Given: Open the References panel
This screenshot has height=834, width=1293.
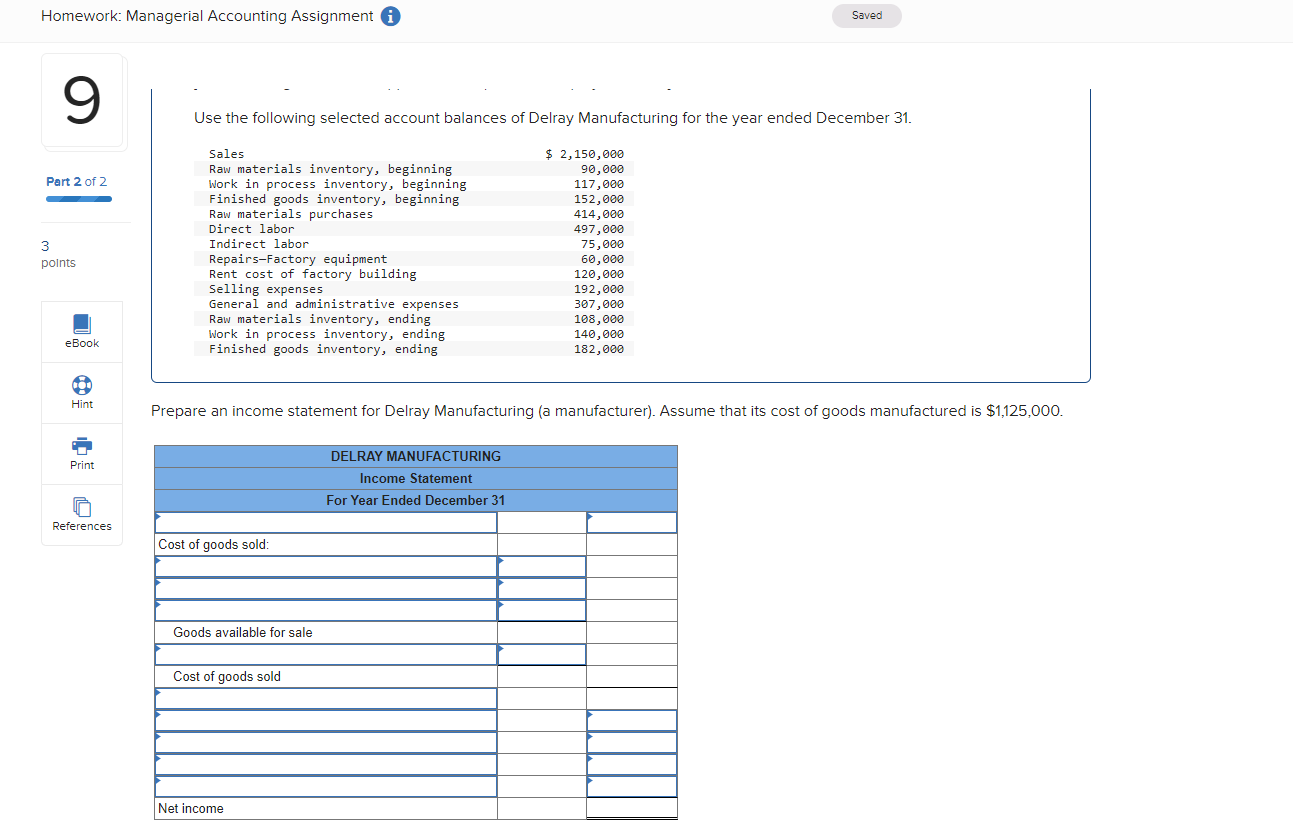Looking at the screenshot, I should tap(82, 515).
